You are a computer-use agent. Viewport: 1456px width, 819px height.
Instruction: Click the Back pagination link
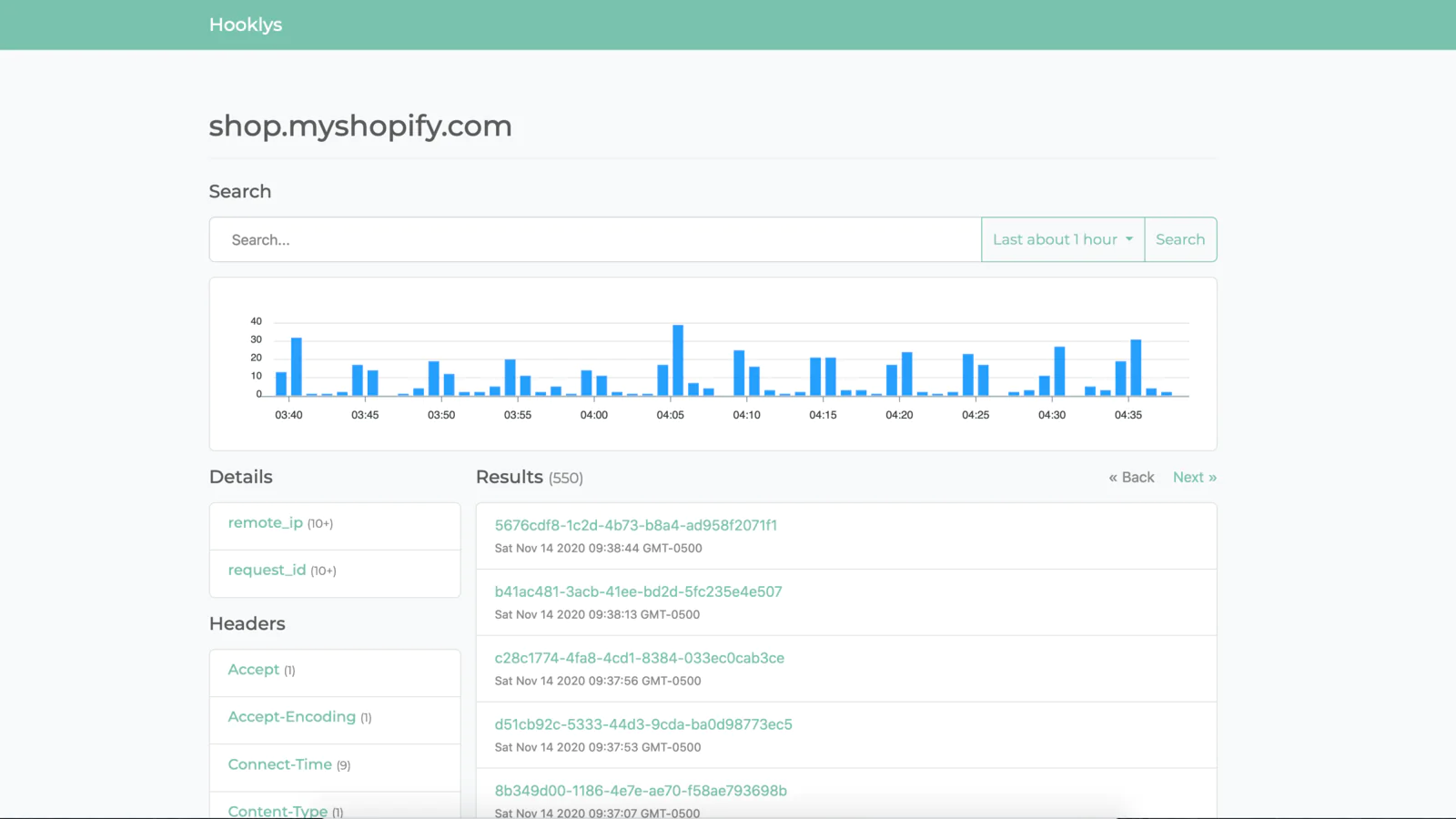point(1131,477)
